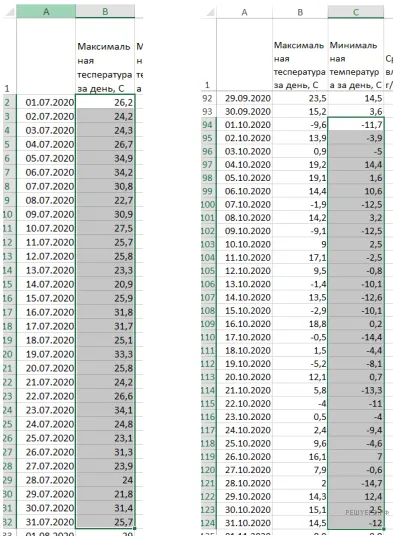Click the cell with value 18,8
This screenshot has width=393, height=539.
pos(300,324)
